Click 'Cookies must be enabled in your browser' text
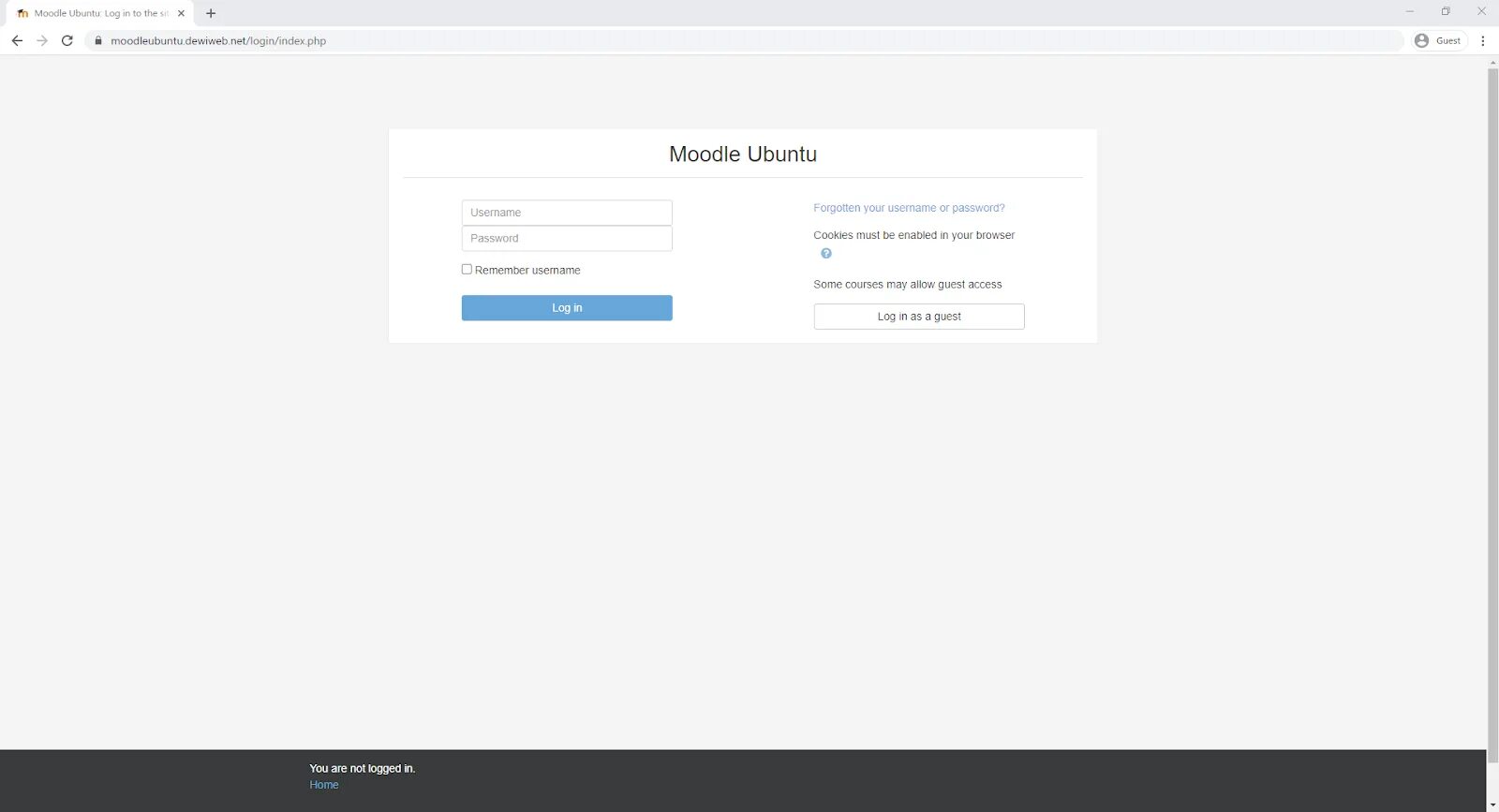This screenshot has width=1499, height=812. (x=914, y=235)
